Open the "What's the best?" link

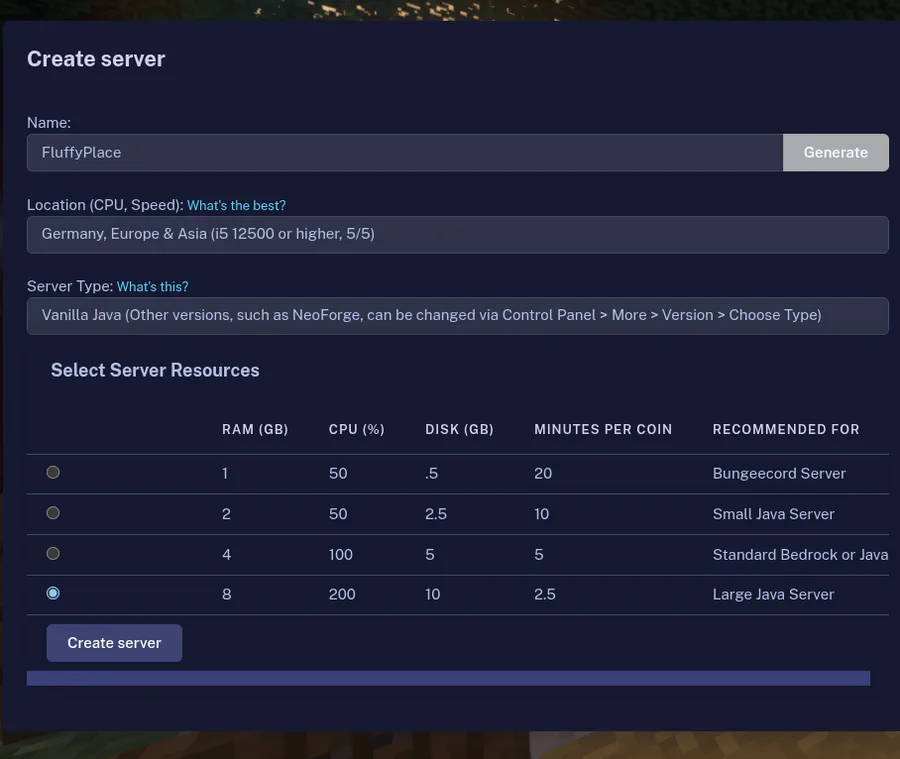[x=236, y=205]
